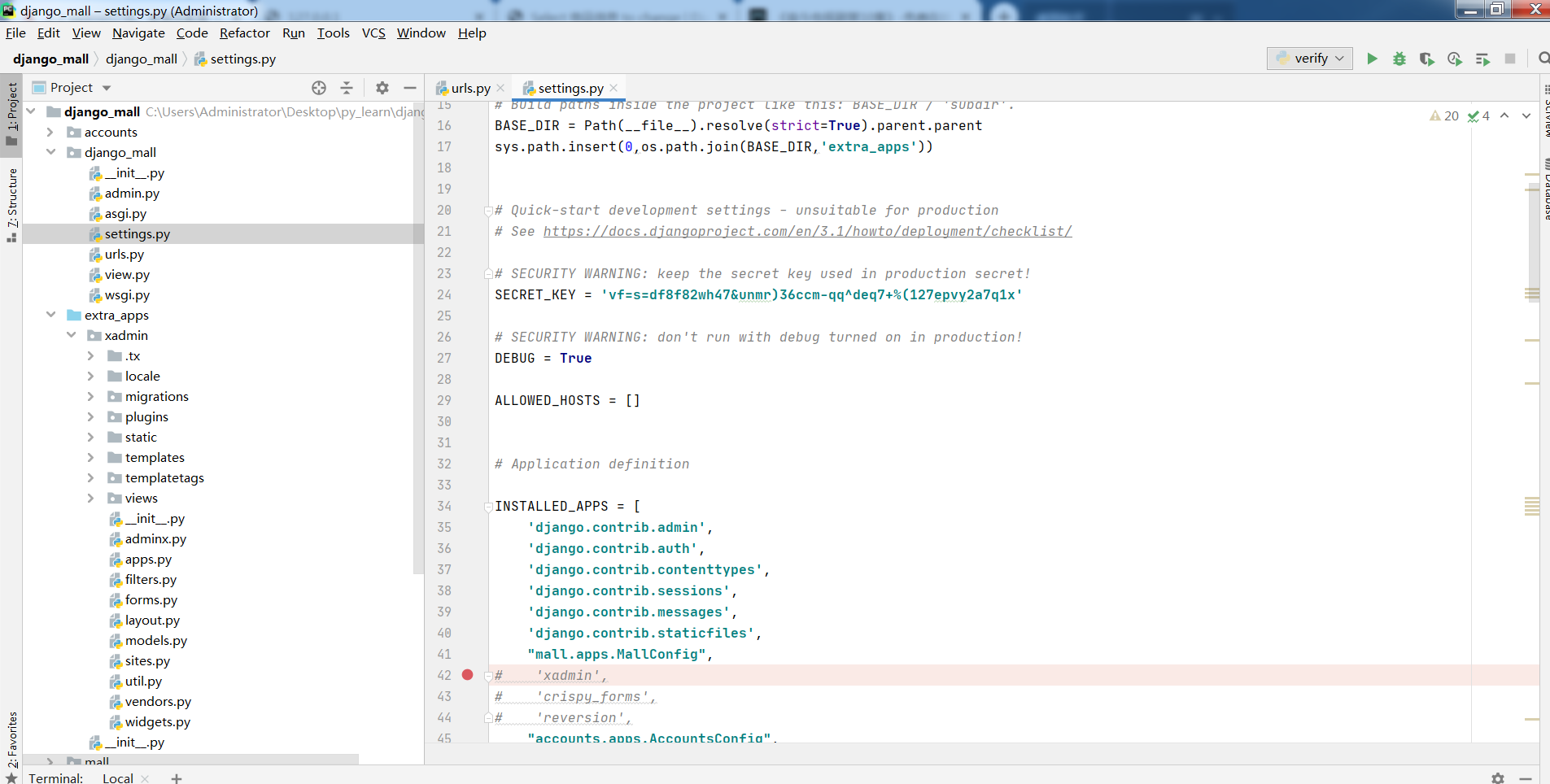The height and width of the screenshot is (784, 1550).
Task: Click the profile run icon
Action: click(x=1455, y=59)
